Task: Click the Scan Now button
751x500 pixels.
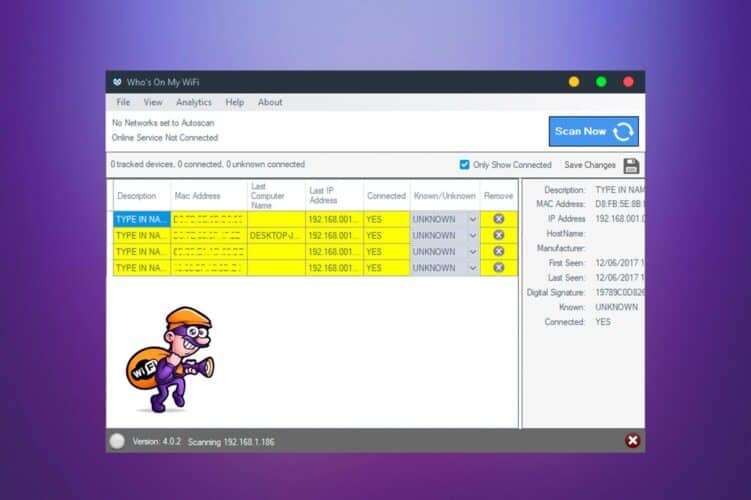Action: tap(593, 131)
